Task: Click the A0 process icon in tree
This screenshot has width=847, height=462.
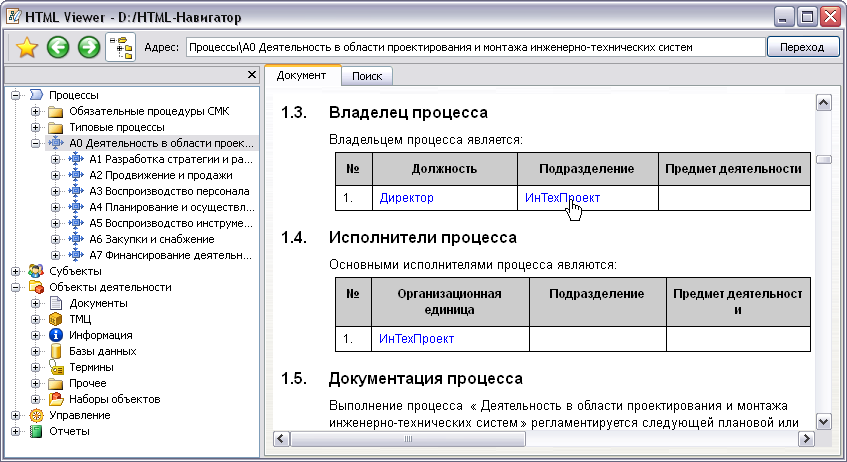Action: (x=56, y=143)
